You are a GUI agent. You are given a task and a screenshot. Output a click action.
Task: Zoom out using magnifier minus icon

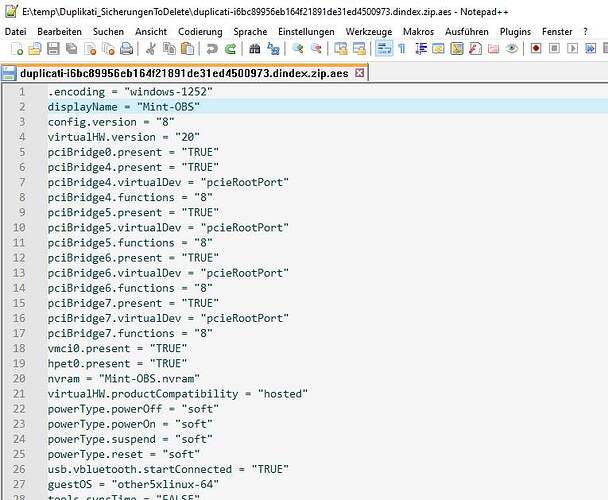point(316,49)
